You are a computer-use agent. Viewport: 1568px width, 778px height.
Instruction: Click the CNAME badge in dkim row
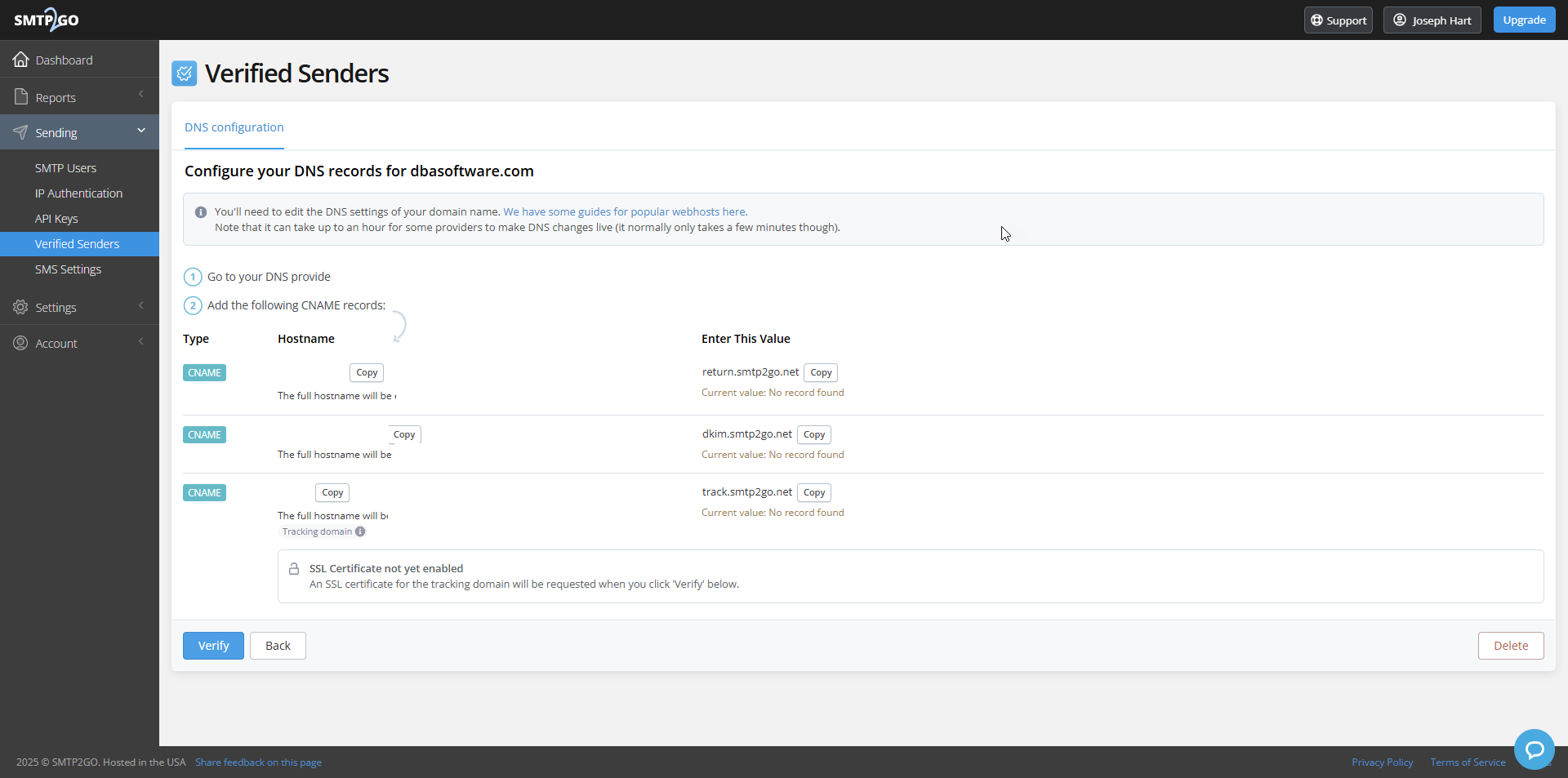click(204, 434)
